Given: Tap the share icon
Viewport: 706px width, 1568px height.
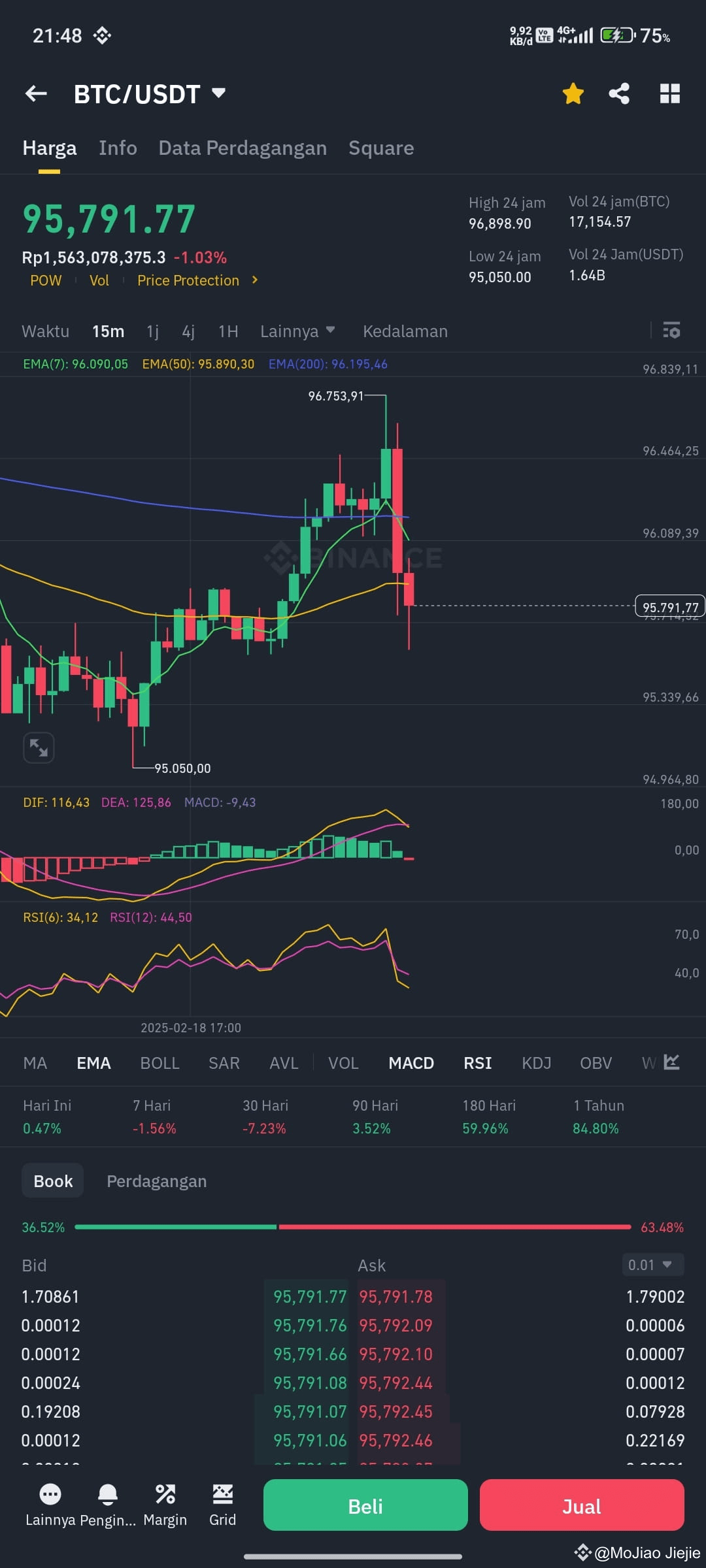Looking at the screenshot, I should (x=619, y=93).
